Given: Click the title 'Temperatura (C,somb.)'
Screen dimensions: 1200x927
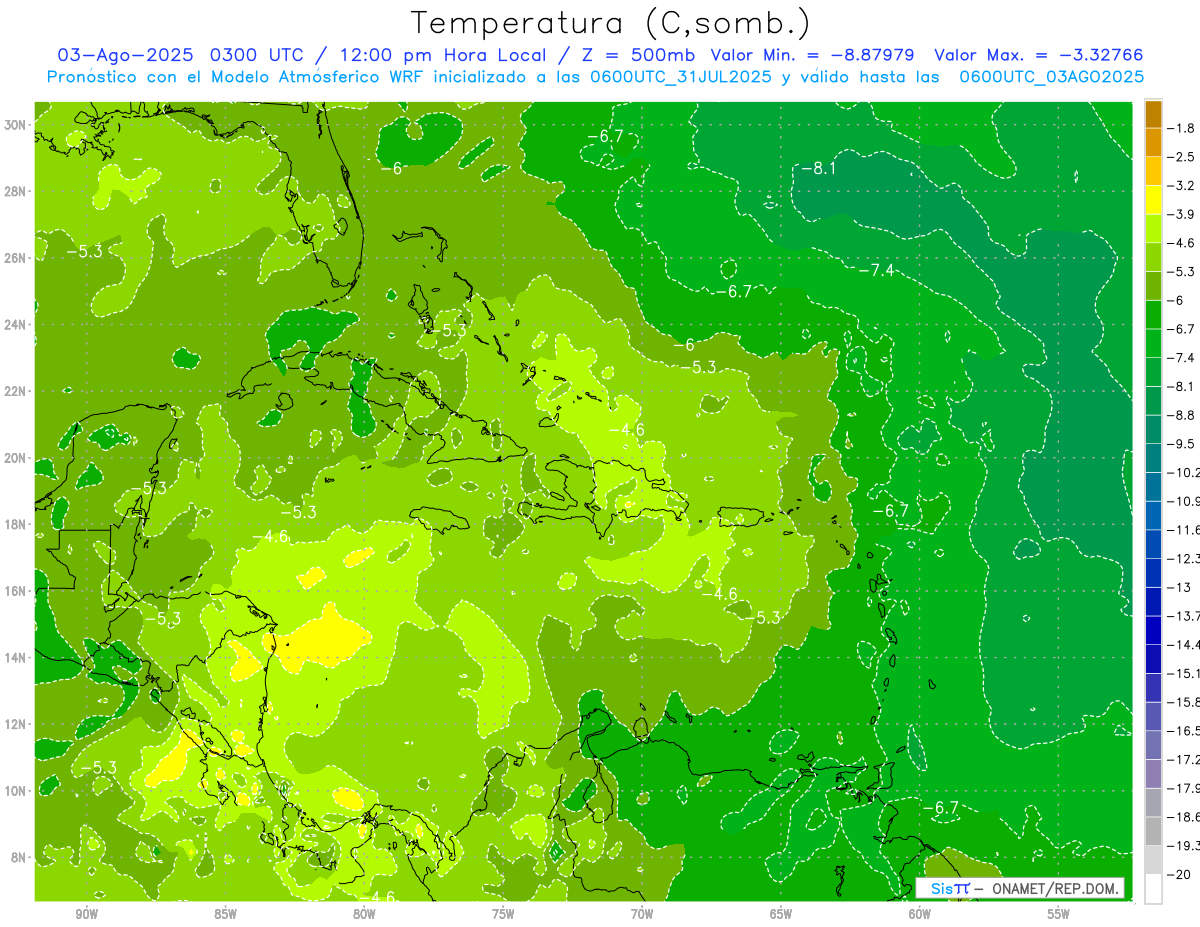Looking at the screenshot, I should 611,23.
